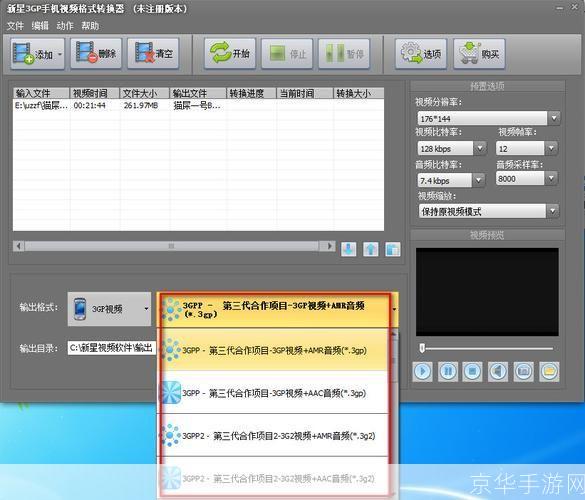Click the 转换大小 column header
Image resolution: width=585 pixels, height=500 pixels.
[x=359, y=93]
